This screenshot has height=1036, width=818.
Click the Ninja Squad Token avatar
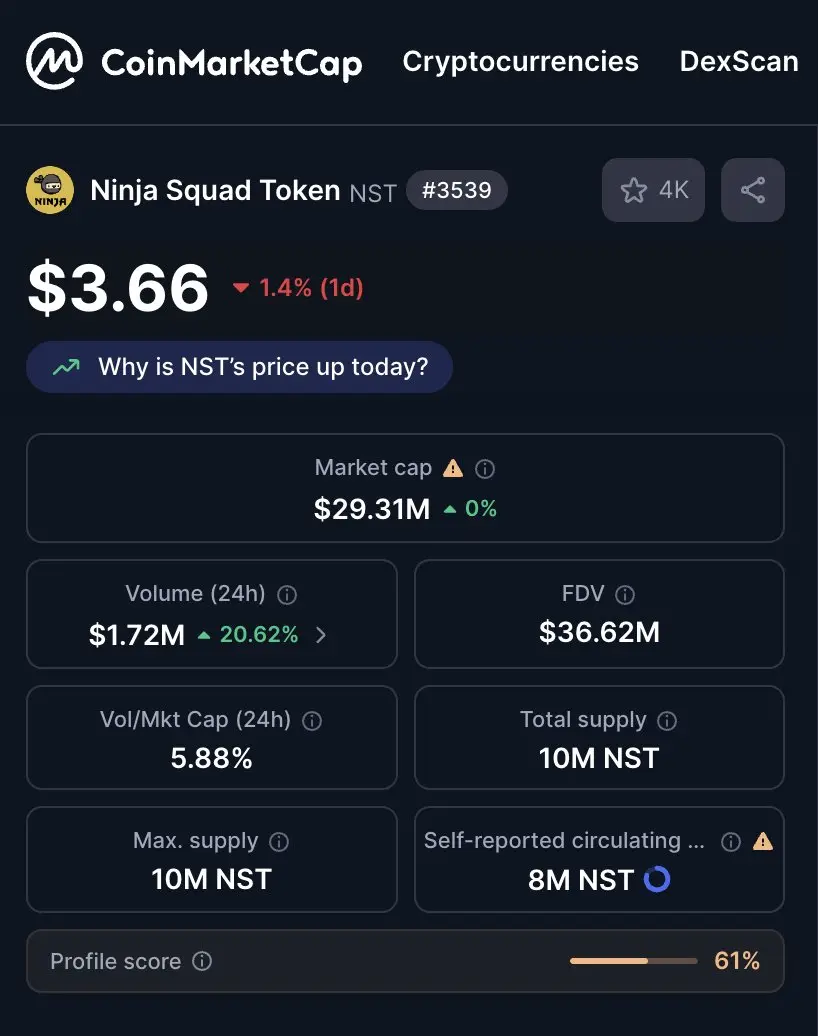point(50,190)
